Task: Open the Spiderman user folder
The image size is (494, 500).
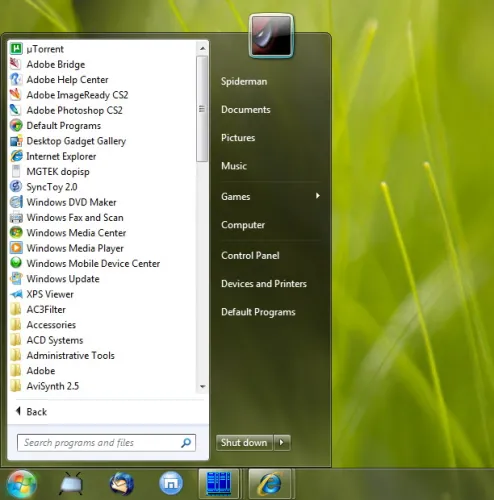Action: pos(244,81)
